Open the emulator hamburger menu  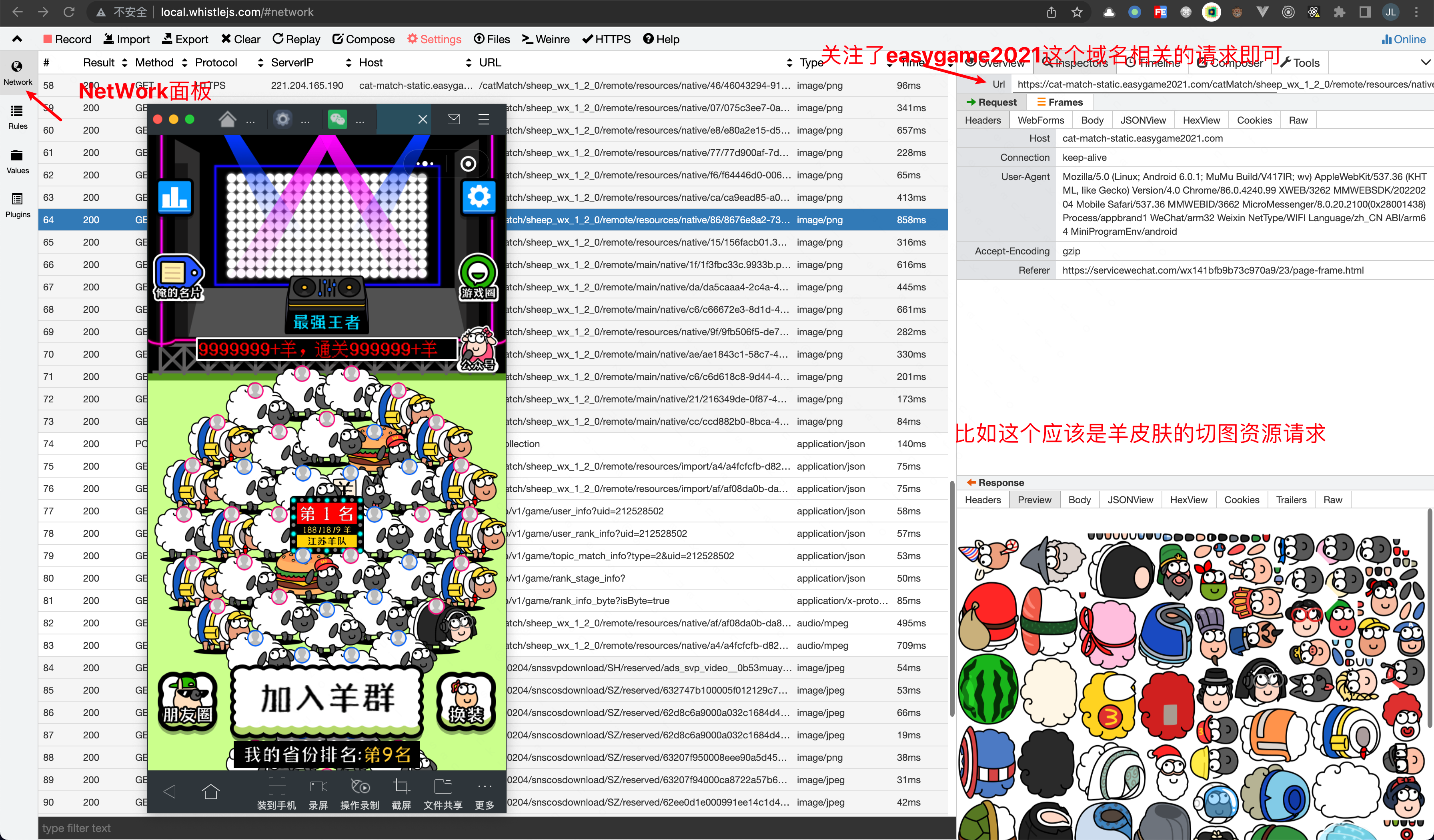coord(484,119)
